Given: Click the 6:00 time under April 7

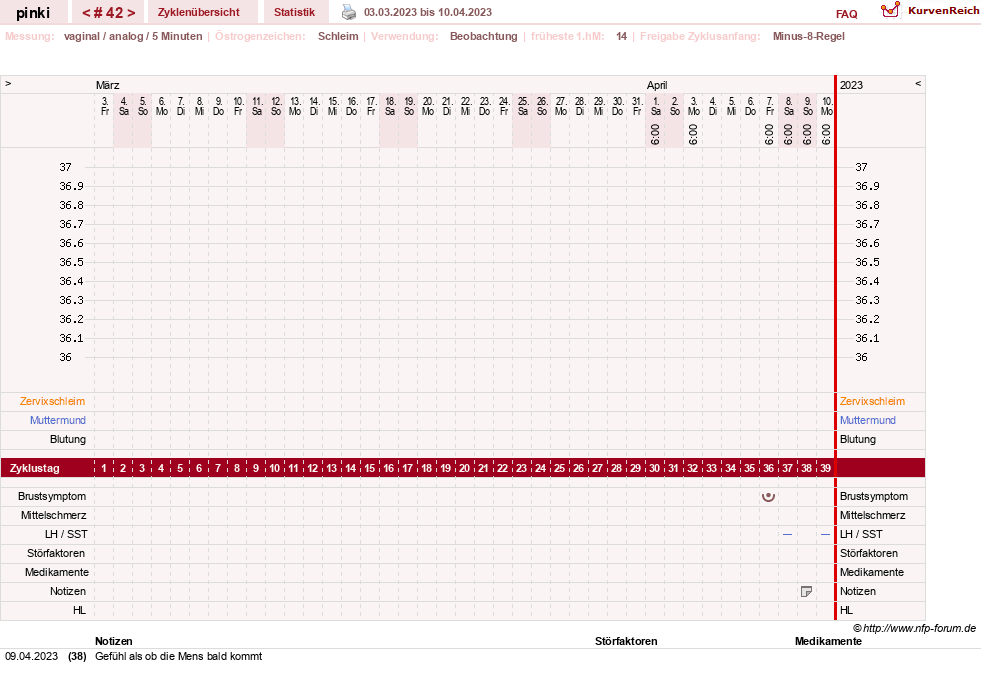Looking at the screenshot, I should 769,134.
